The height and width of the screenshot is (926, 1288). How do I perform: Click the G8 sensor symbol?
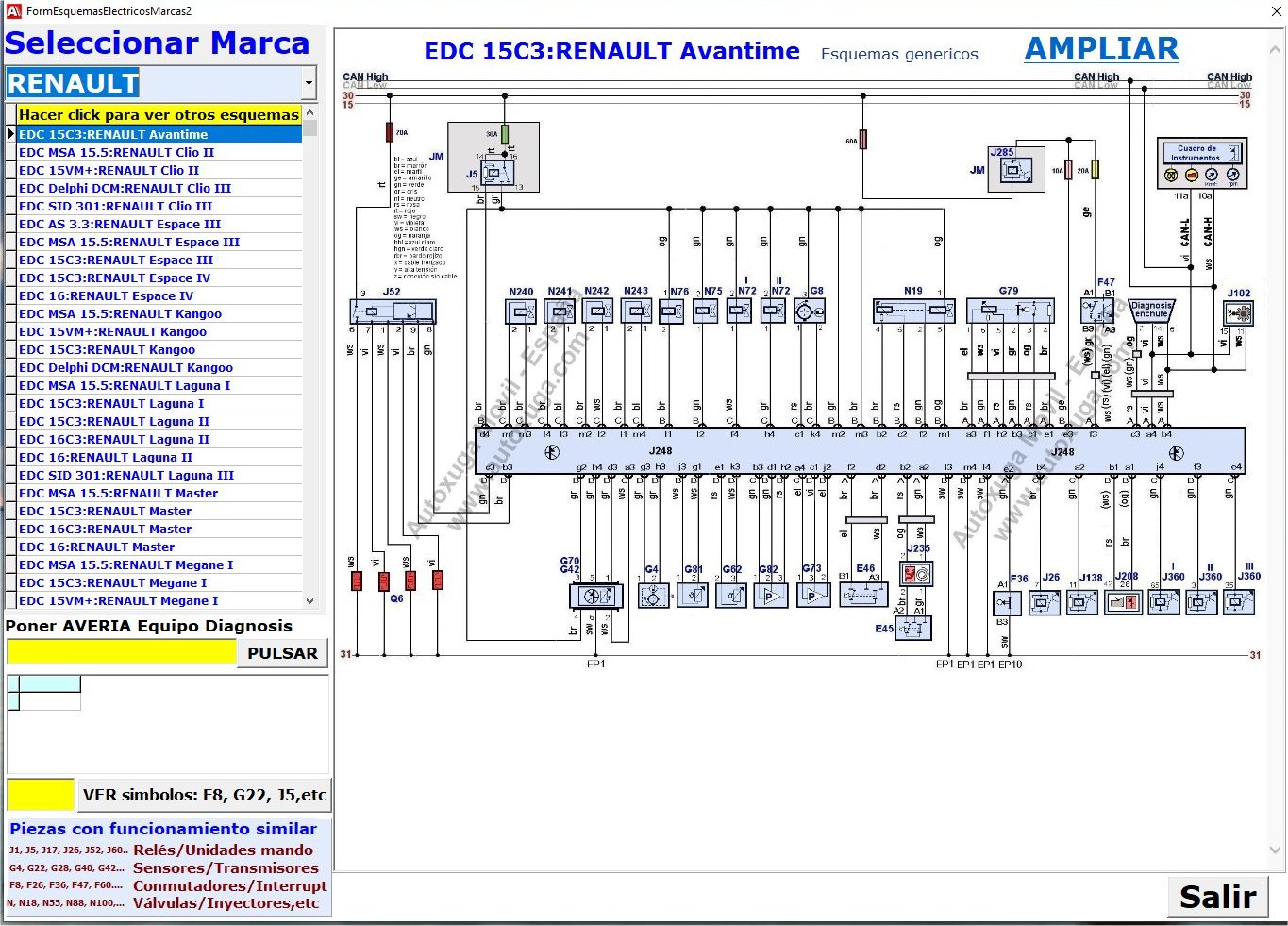point(811,311)
